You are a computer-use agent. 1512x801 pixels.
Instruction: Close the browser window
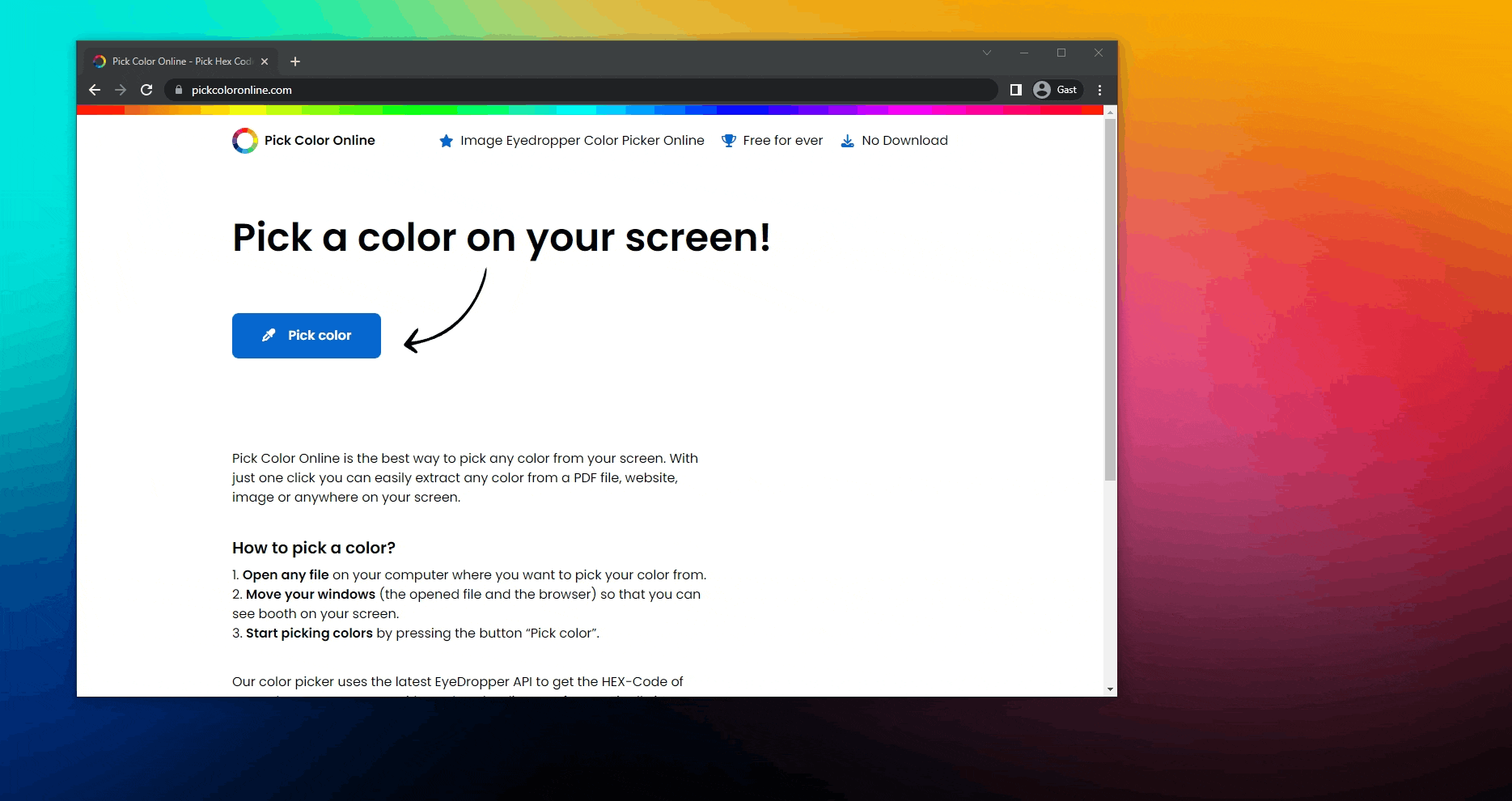[x=1099, y=53]
